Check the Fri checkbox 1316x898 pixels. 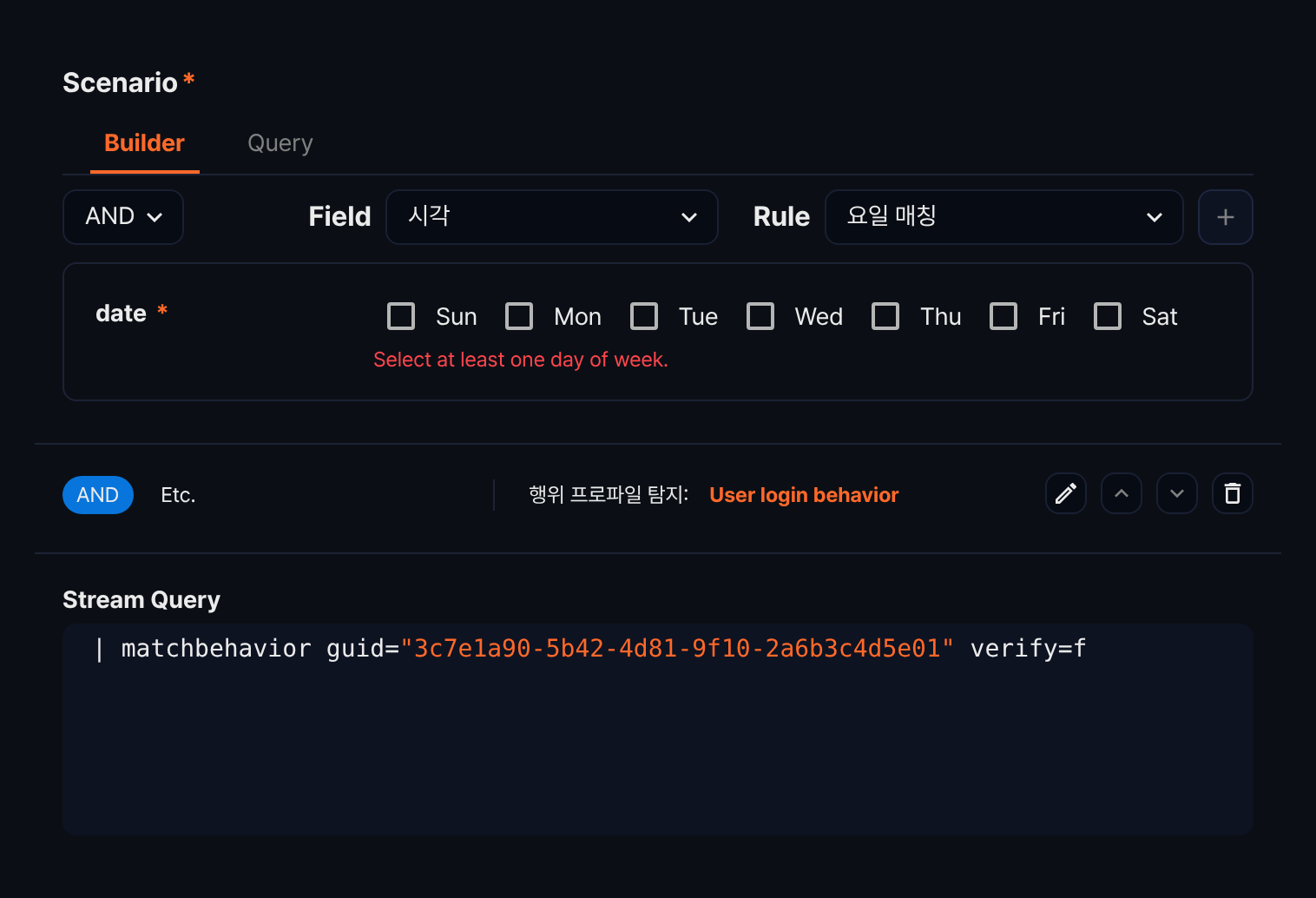coord(1003,316)
